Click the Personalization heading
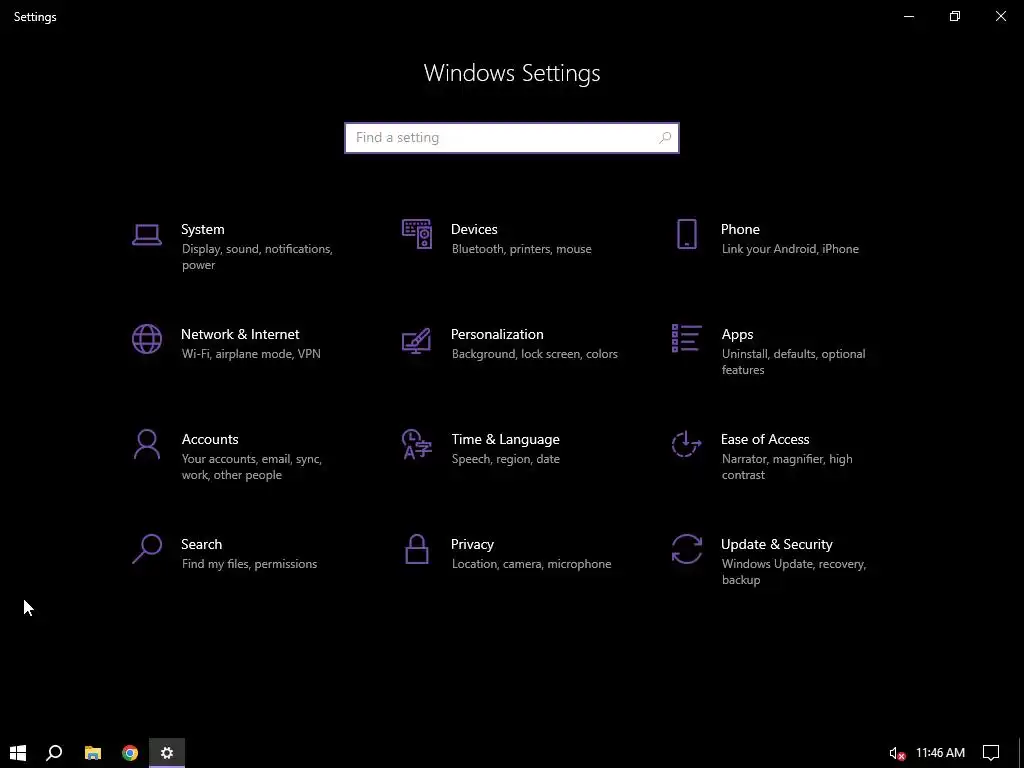1024x768 pixels. 497,334
